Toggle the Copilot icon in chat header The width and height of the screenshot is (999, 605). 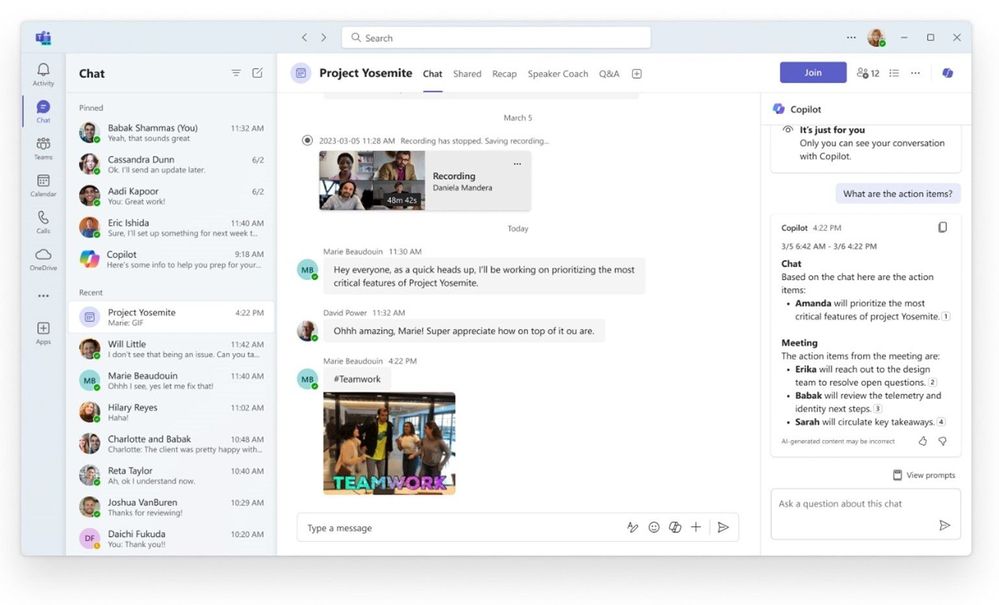click(947, 73)
